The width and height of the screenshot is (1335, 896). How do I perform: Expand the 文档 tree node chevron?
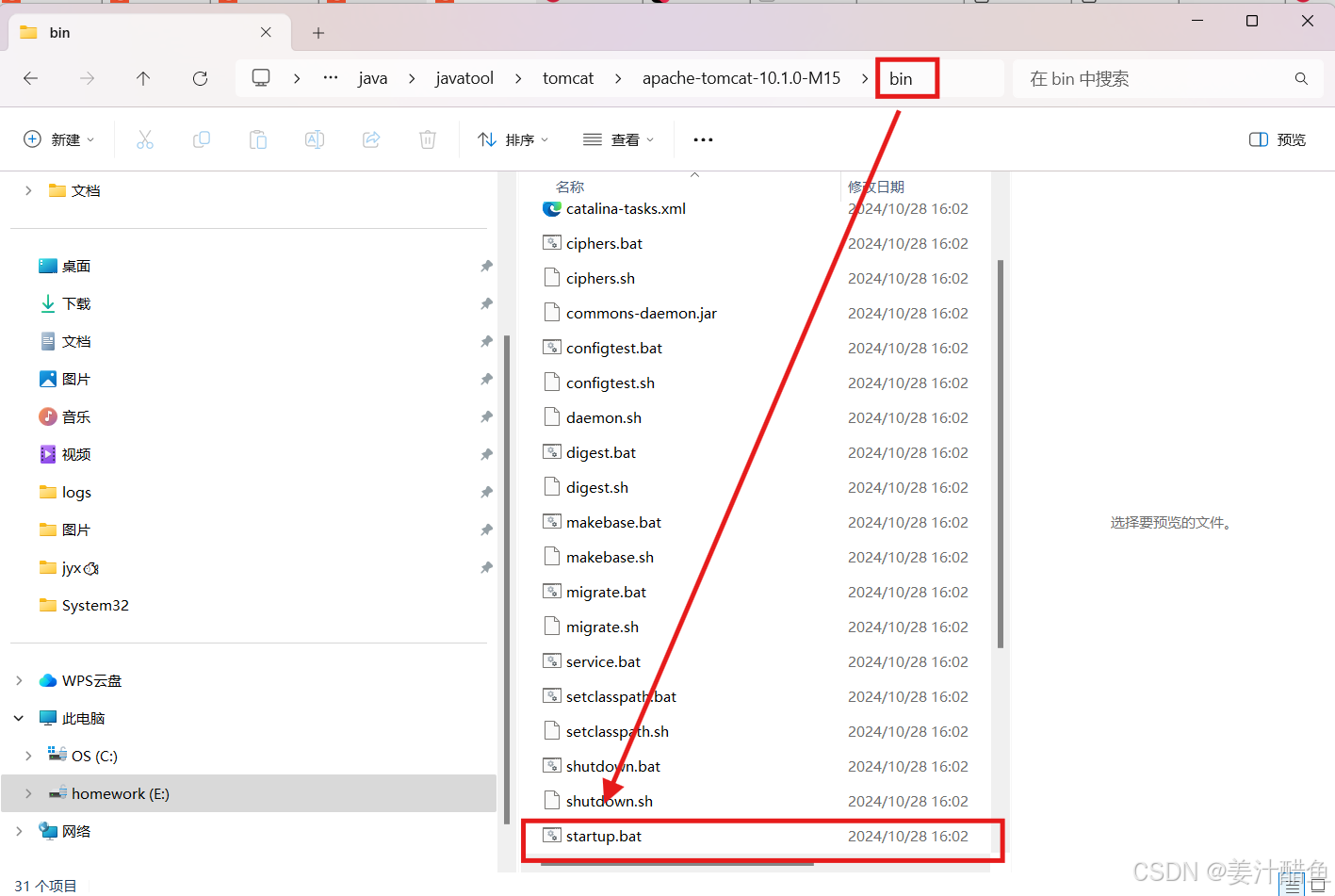[x=28, y=190]
